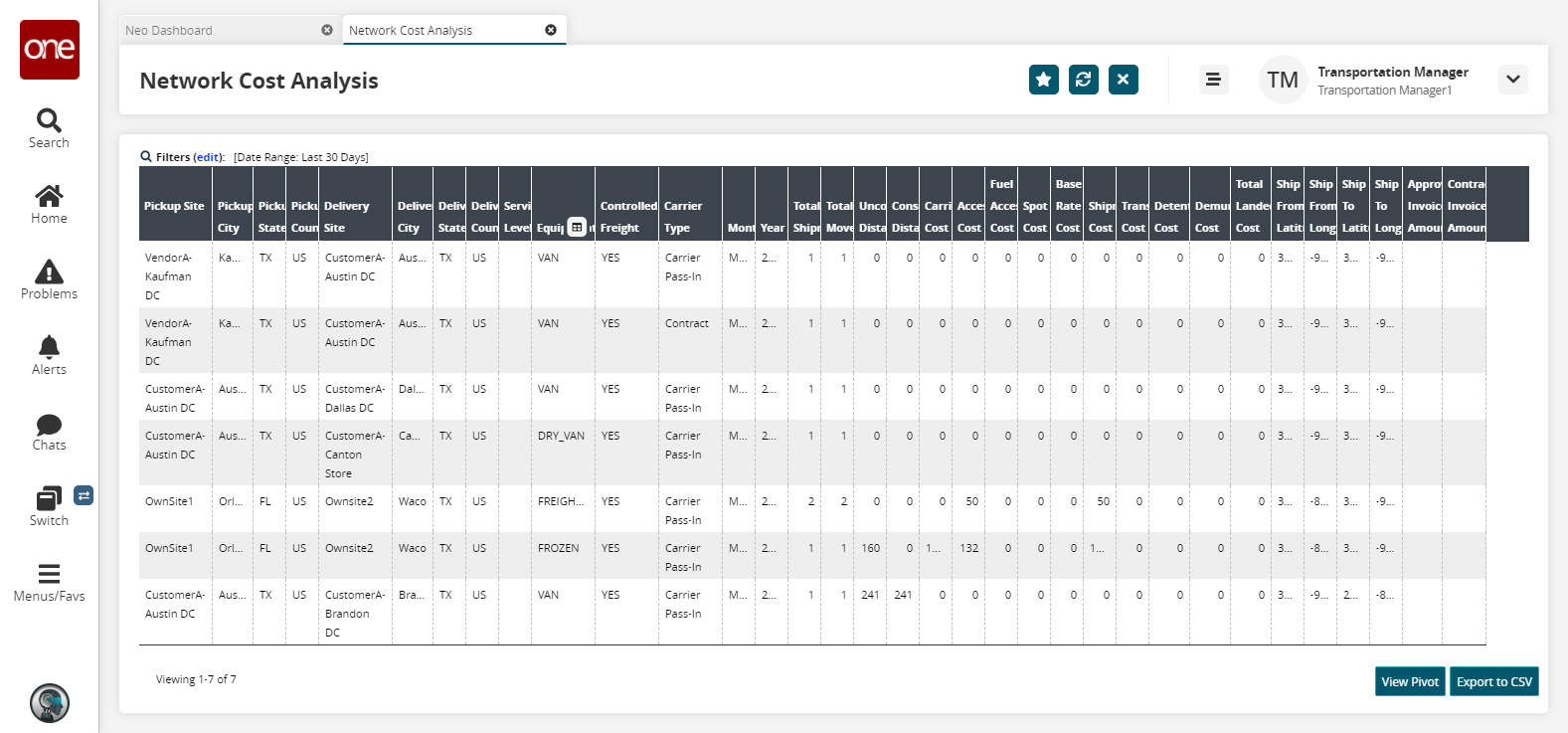Viewport: 1568px width, 733px height.
Task: Click the ONE logo icon
Action: 50,50
